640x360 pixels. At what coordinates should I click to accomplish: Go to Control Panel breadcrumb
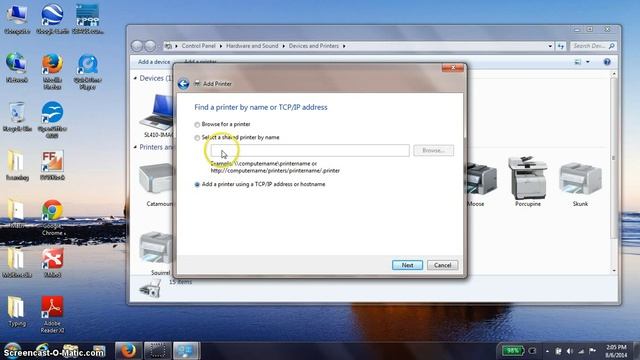tap(198, 46)
